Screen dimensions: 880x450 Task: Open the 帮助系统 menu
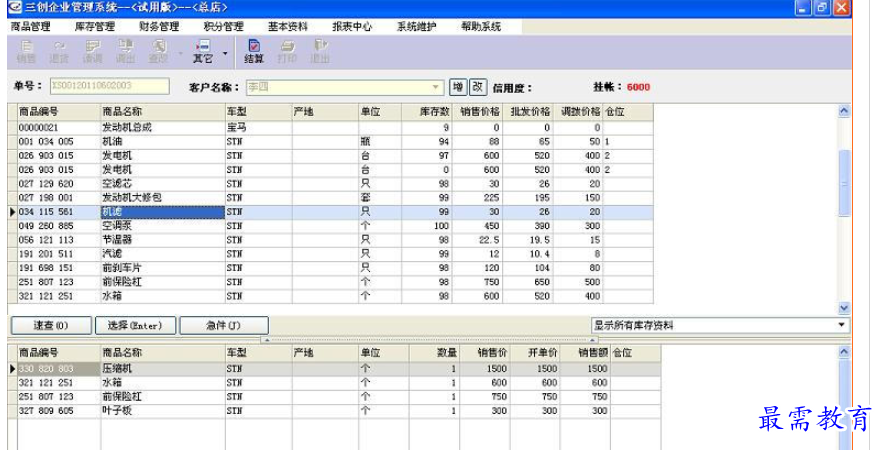[482, 26]
